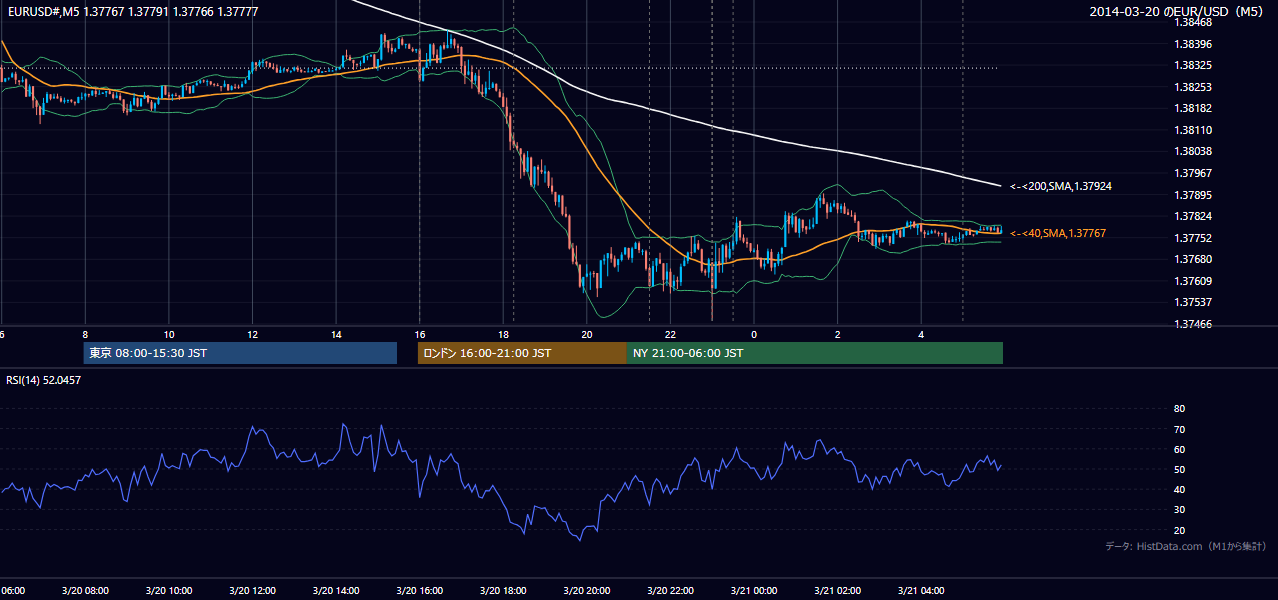This screenshot has height=600, width=1278.
Task: Click the '3/21 00:00' date axis label
Action: point(754,591)
